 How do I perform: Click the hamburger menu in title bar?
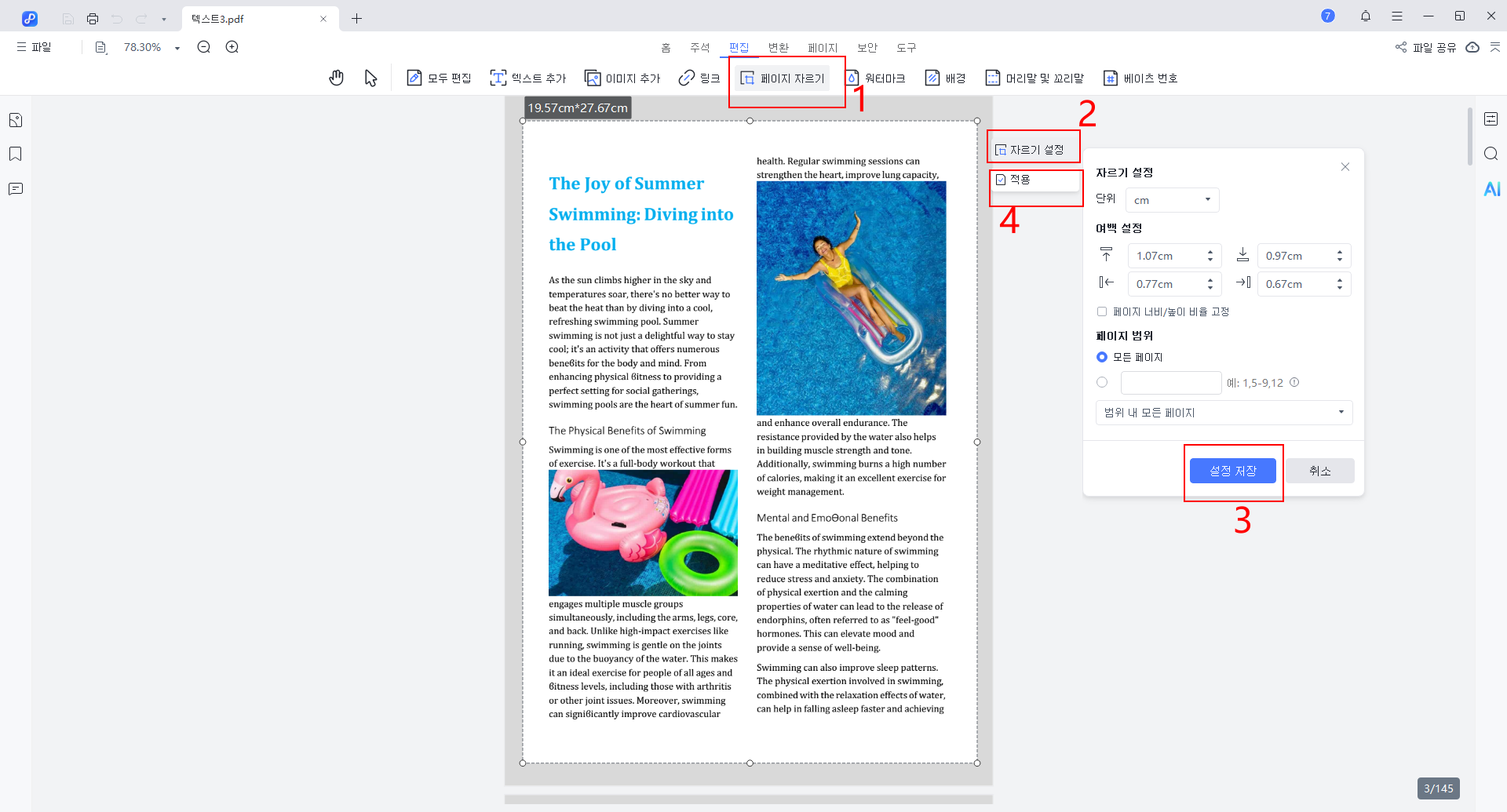(1397, 16)
